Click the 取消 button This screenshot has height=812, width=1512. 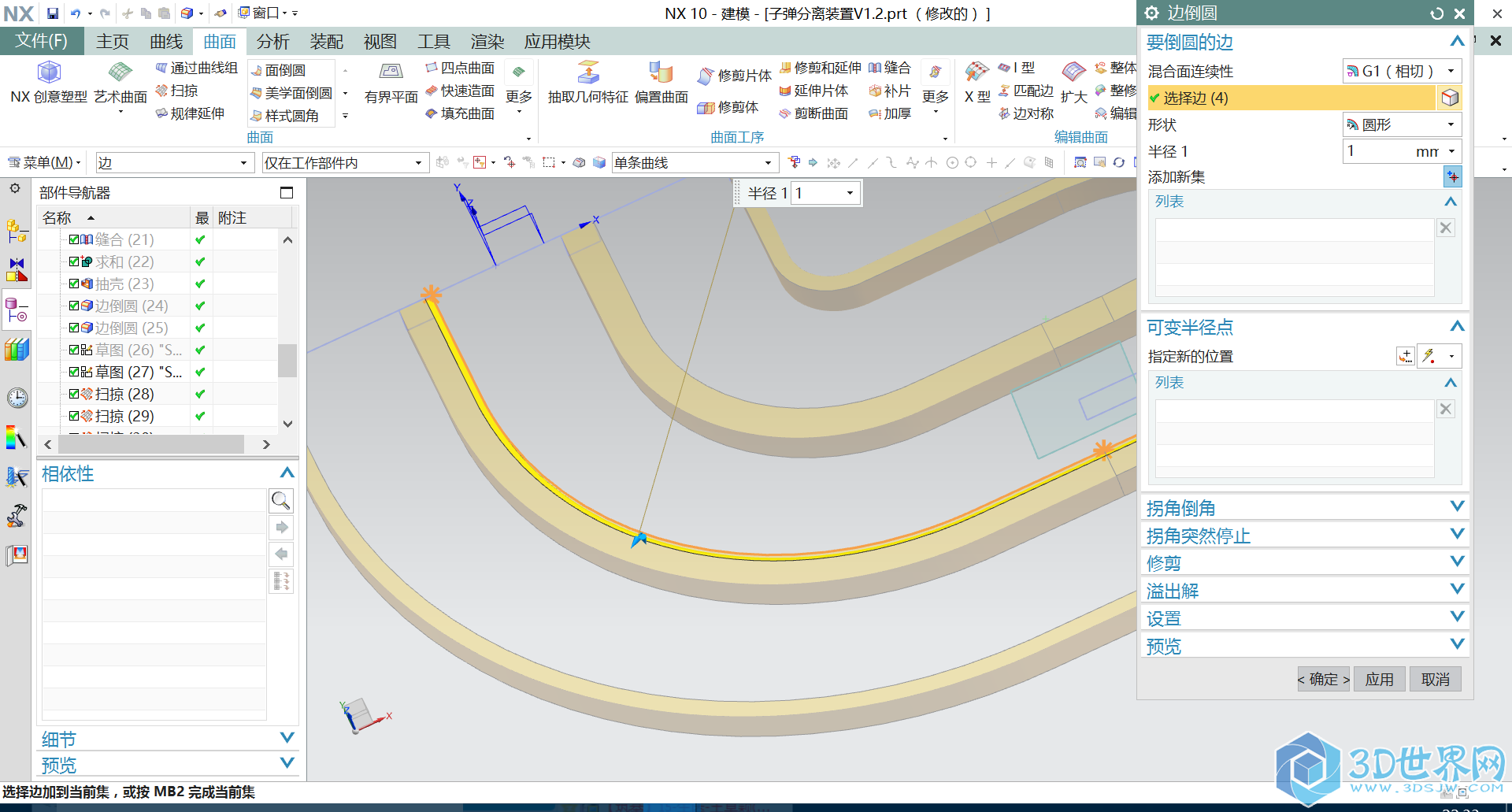tap(1435, 679)
